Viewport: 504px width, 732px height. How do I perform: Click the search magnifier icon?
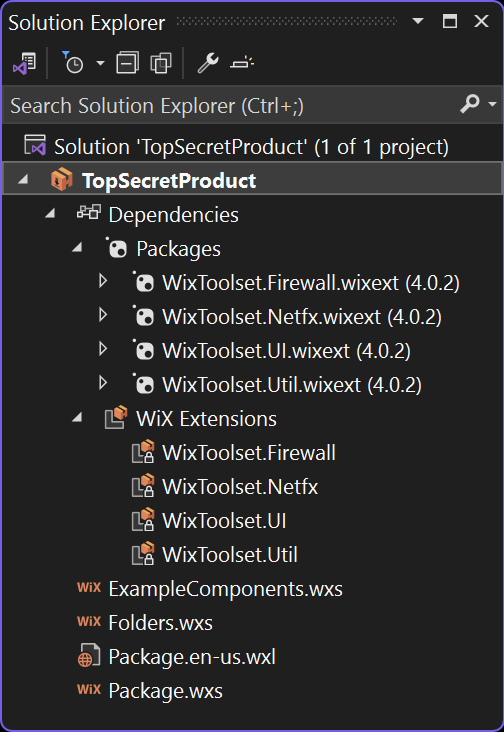click(x=470, y=104)
